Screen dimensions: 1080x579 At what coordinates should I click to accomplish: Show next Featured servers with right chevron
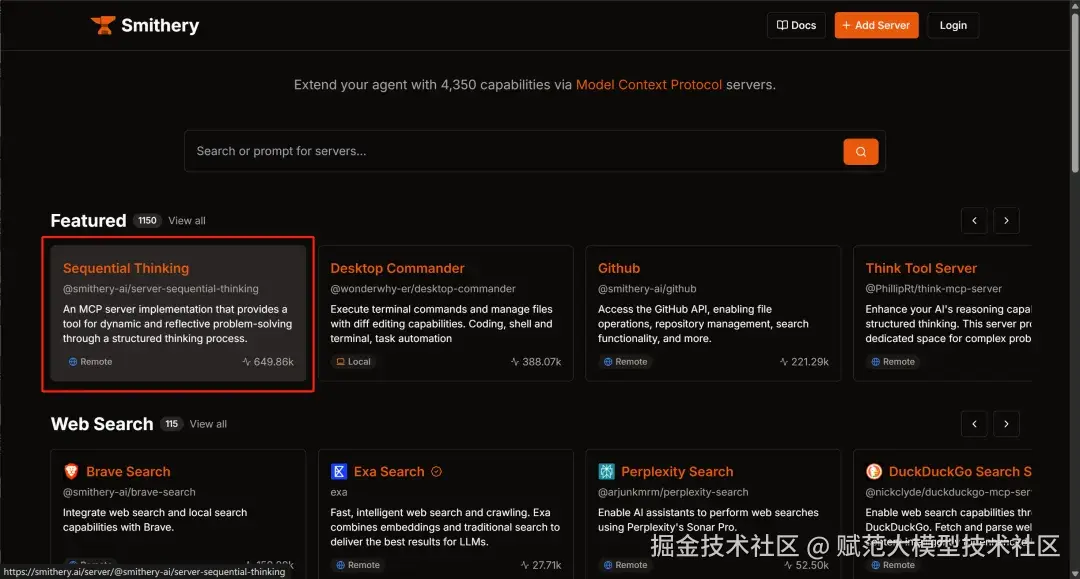[x=1006, y=220]
